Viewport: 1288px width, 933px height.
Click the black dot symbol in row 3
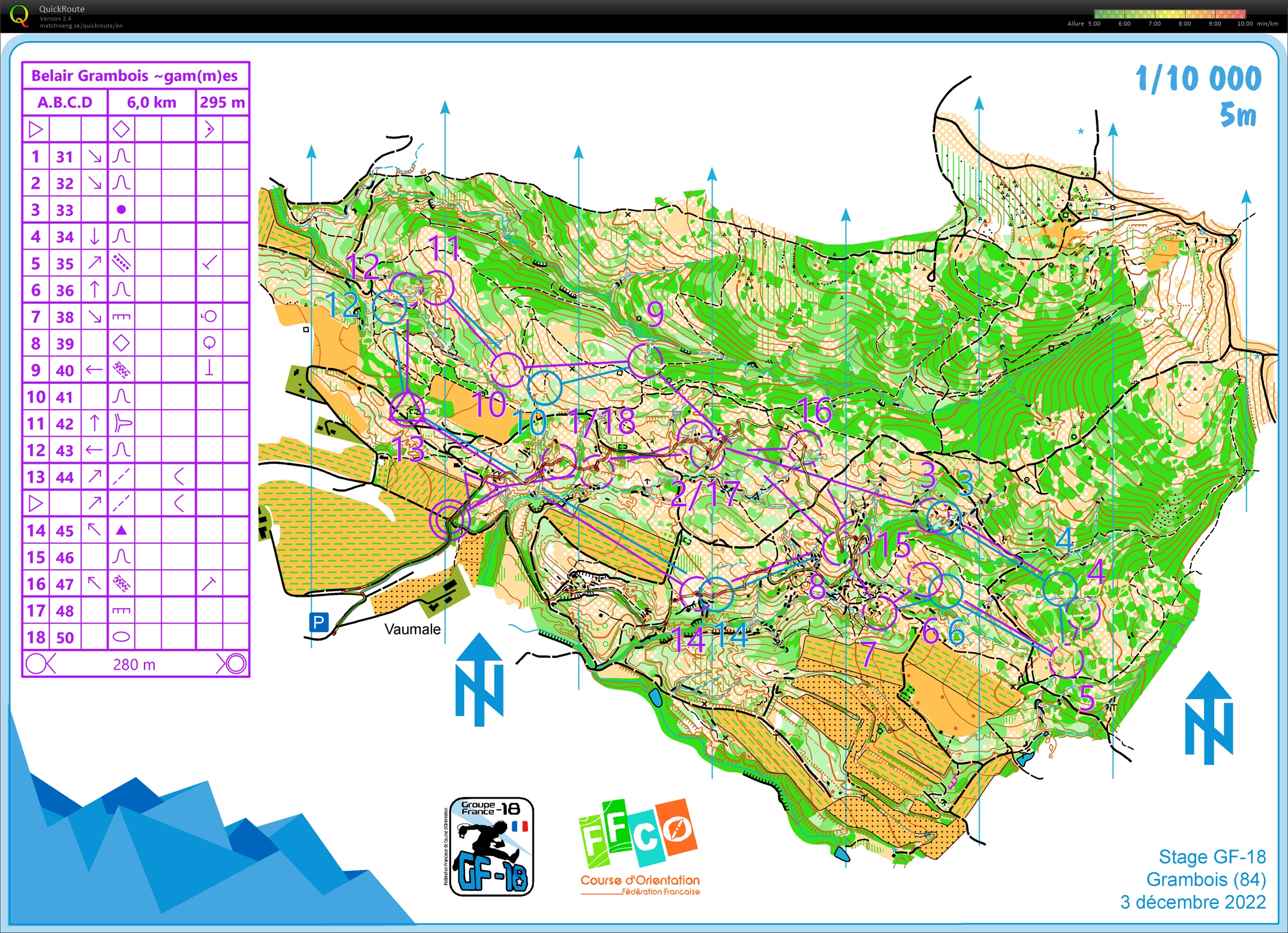click(x=121, y=210)
